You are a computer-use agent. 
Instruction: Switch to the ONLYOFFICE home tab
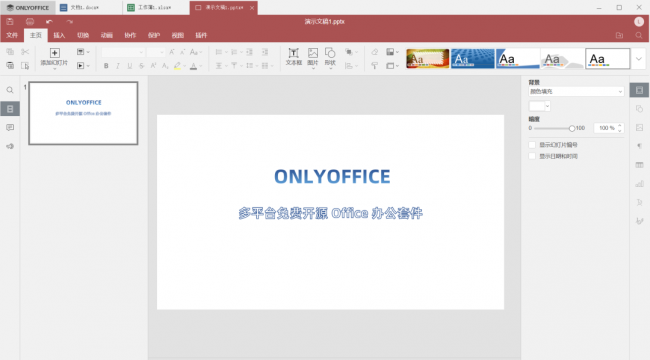click(28, 7)
